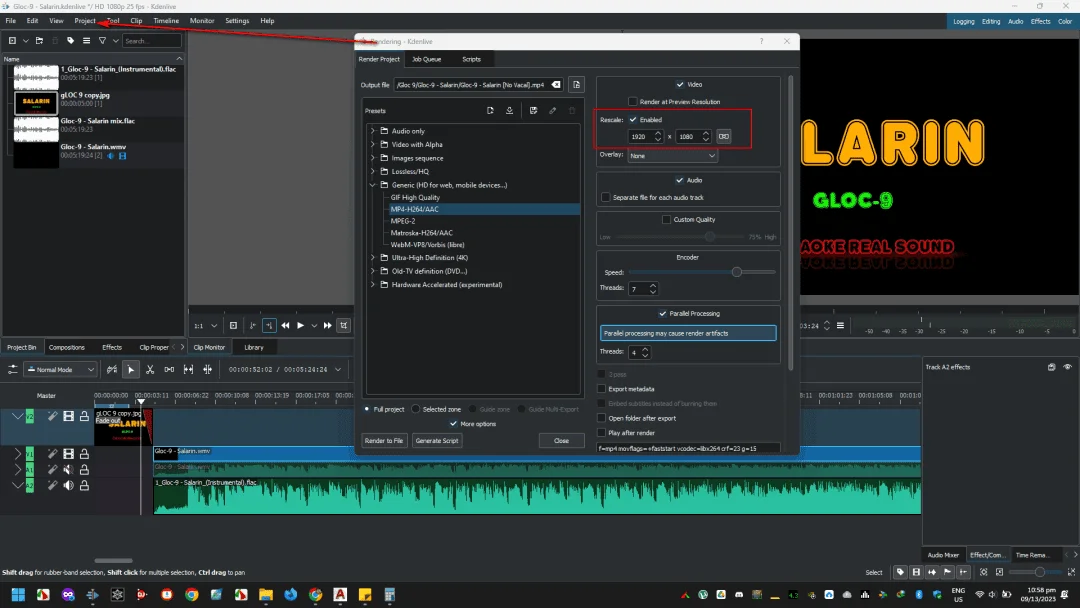Download new render presets
1080x608 pixels.
coord(509,110)
